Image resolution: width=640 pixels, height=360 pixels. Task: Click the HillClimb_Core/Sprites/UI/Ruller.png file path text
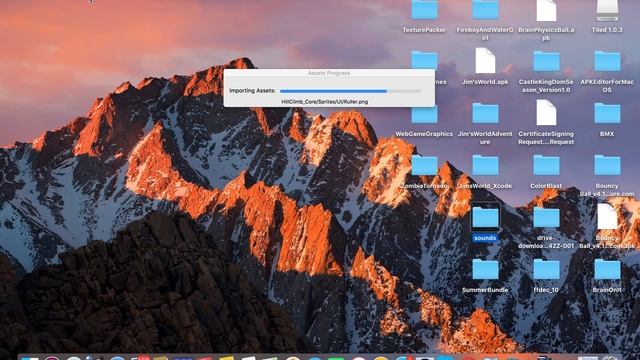pos(325,102)
